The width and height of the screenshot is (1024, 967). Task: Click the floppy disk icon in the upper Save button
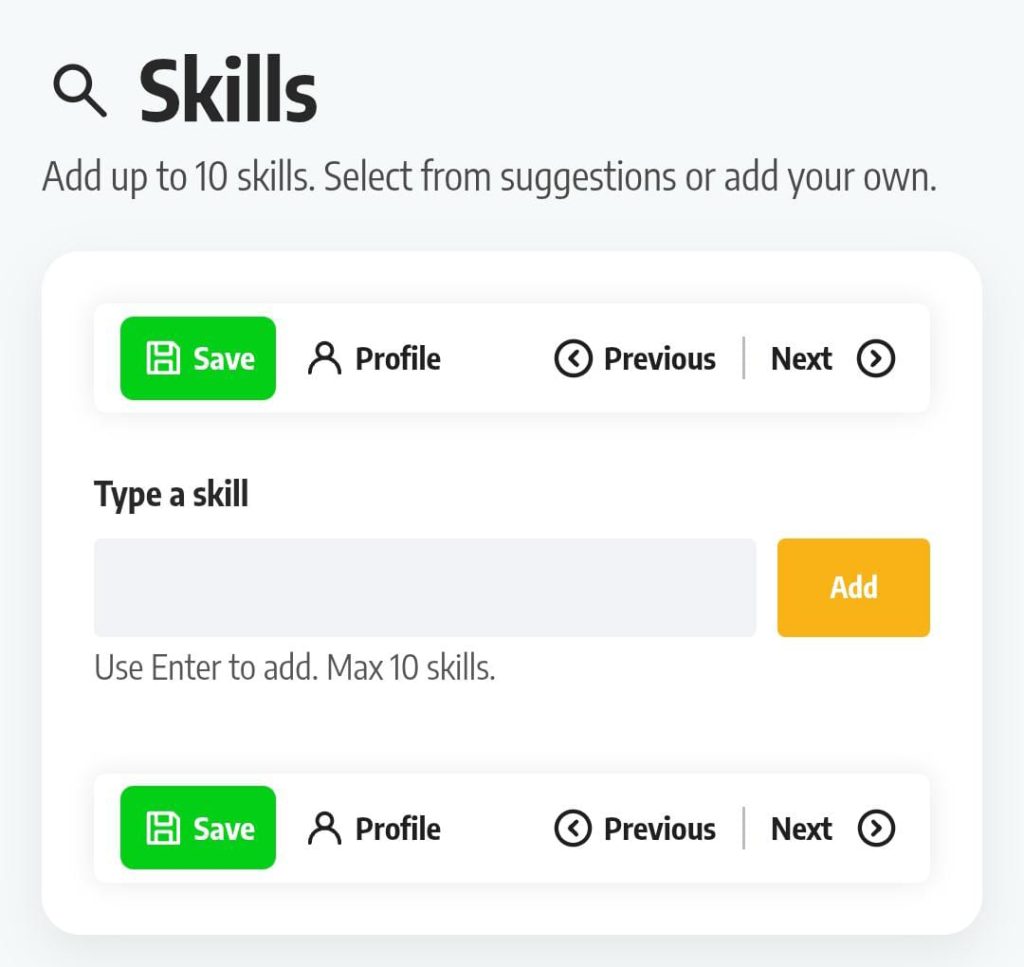tap(162, 359)
